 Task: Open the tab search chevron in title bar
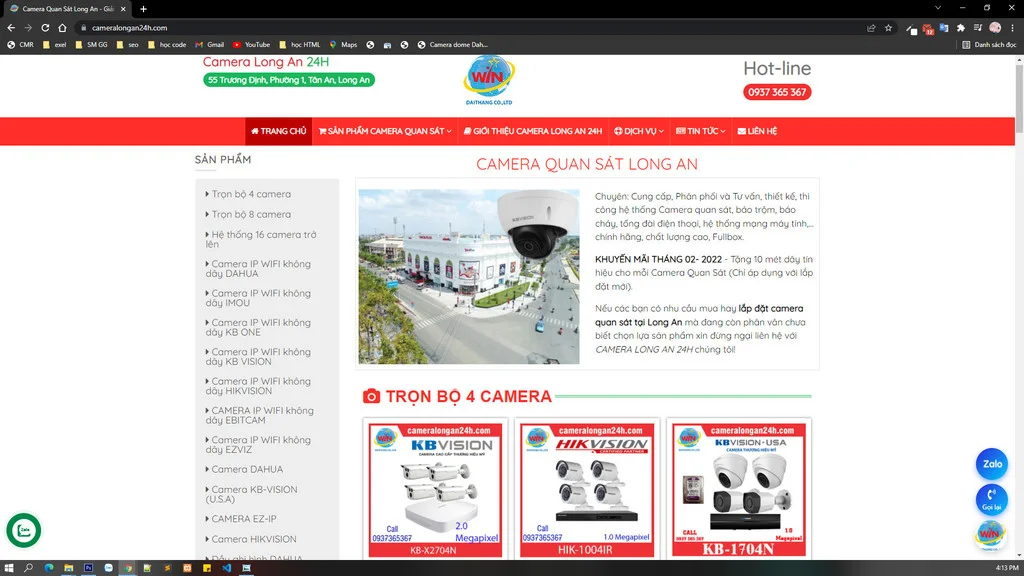[938, 8]
